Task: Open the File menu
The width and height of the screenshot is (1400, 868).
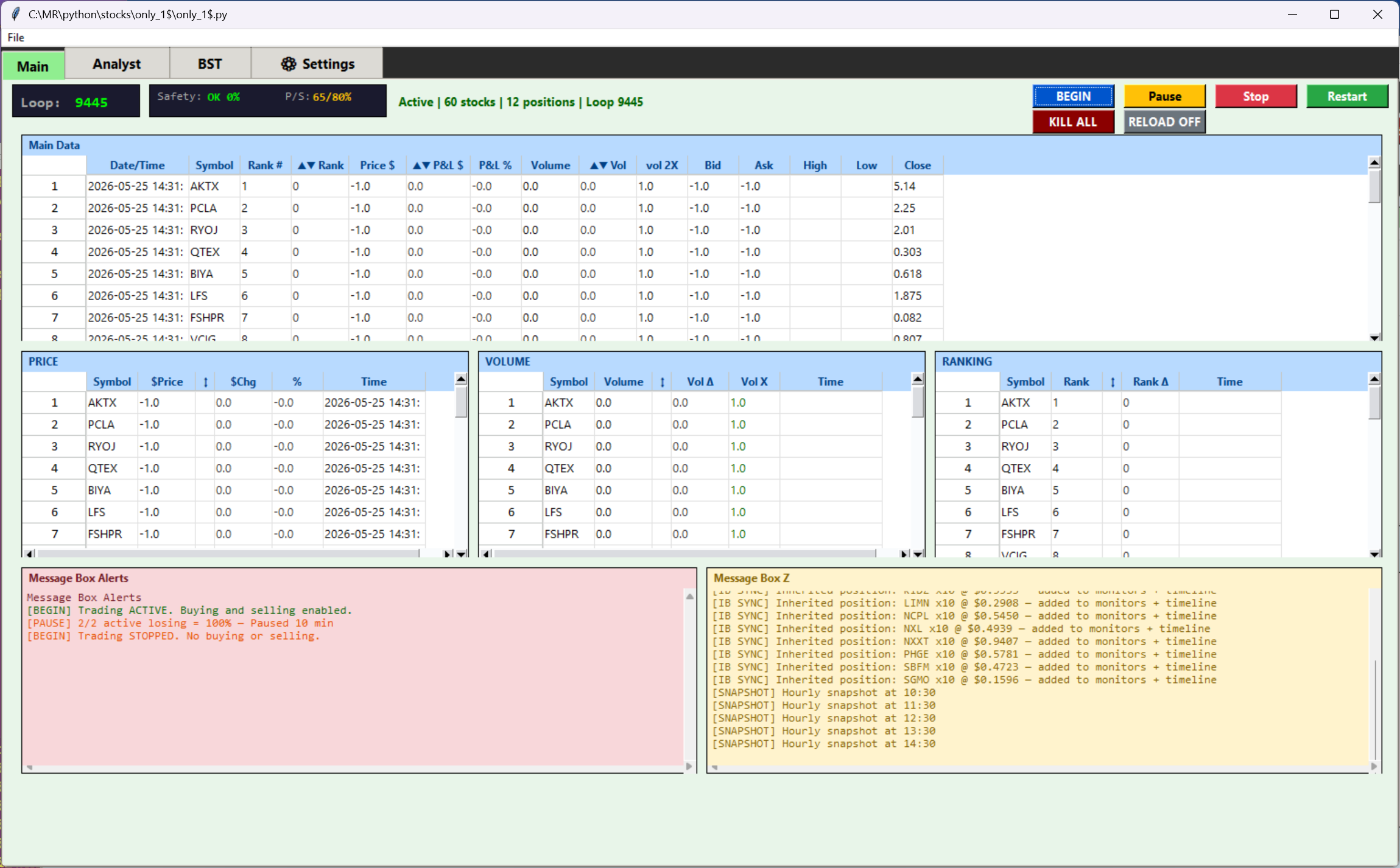Action: click(16, 38)
